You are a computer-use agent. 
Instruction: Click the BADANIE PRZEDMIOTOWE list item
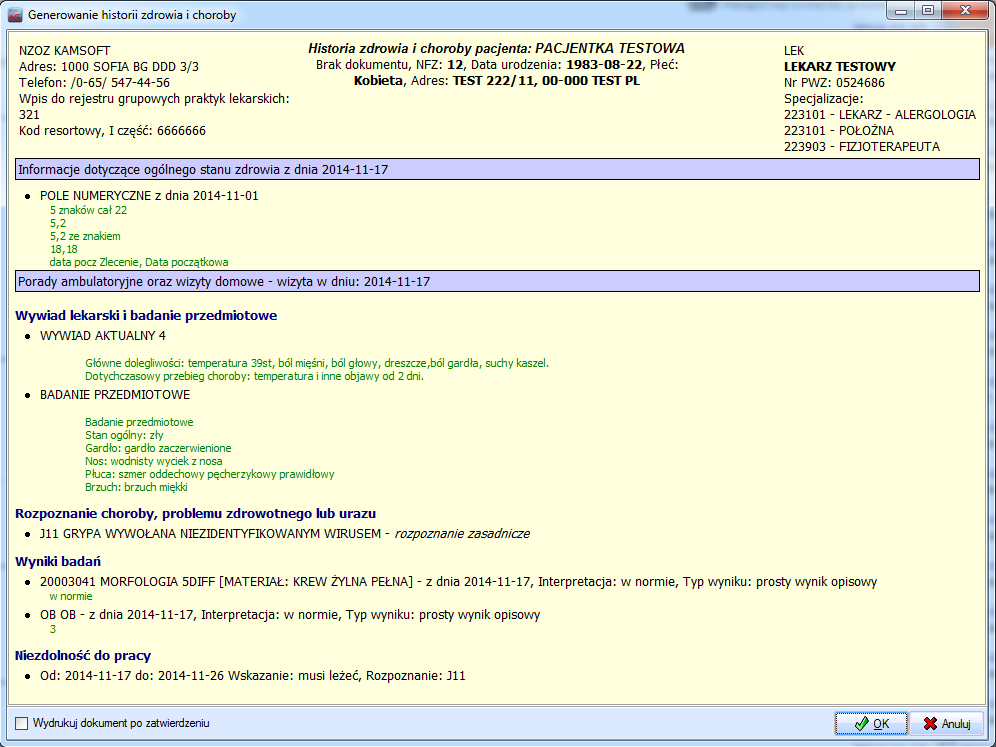[x=114, y=395]
